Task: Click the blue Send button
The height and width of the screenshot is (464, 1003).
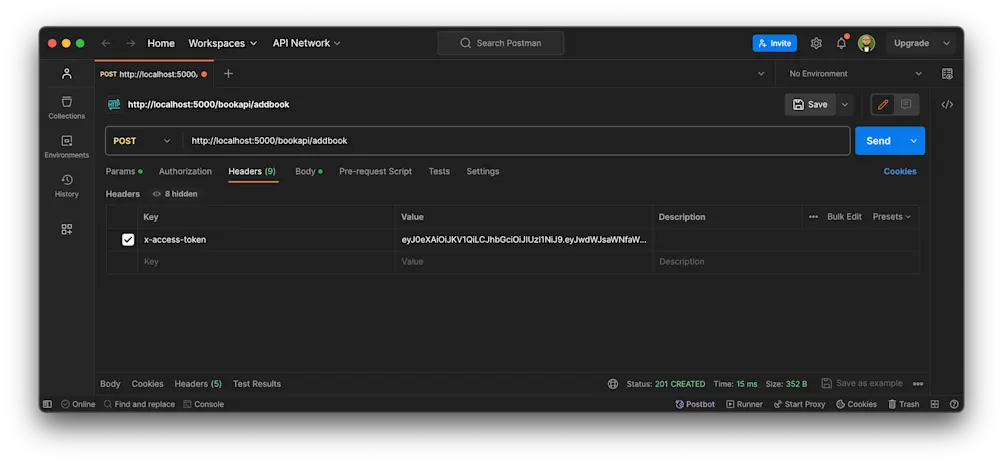Action: point(878,141)
